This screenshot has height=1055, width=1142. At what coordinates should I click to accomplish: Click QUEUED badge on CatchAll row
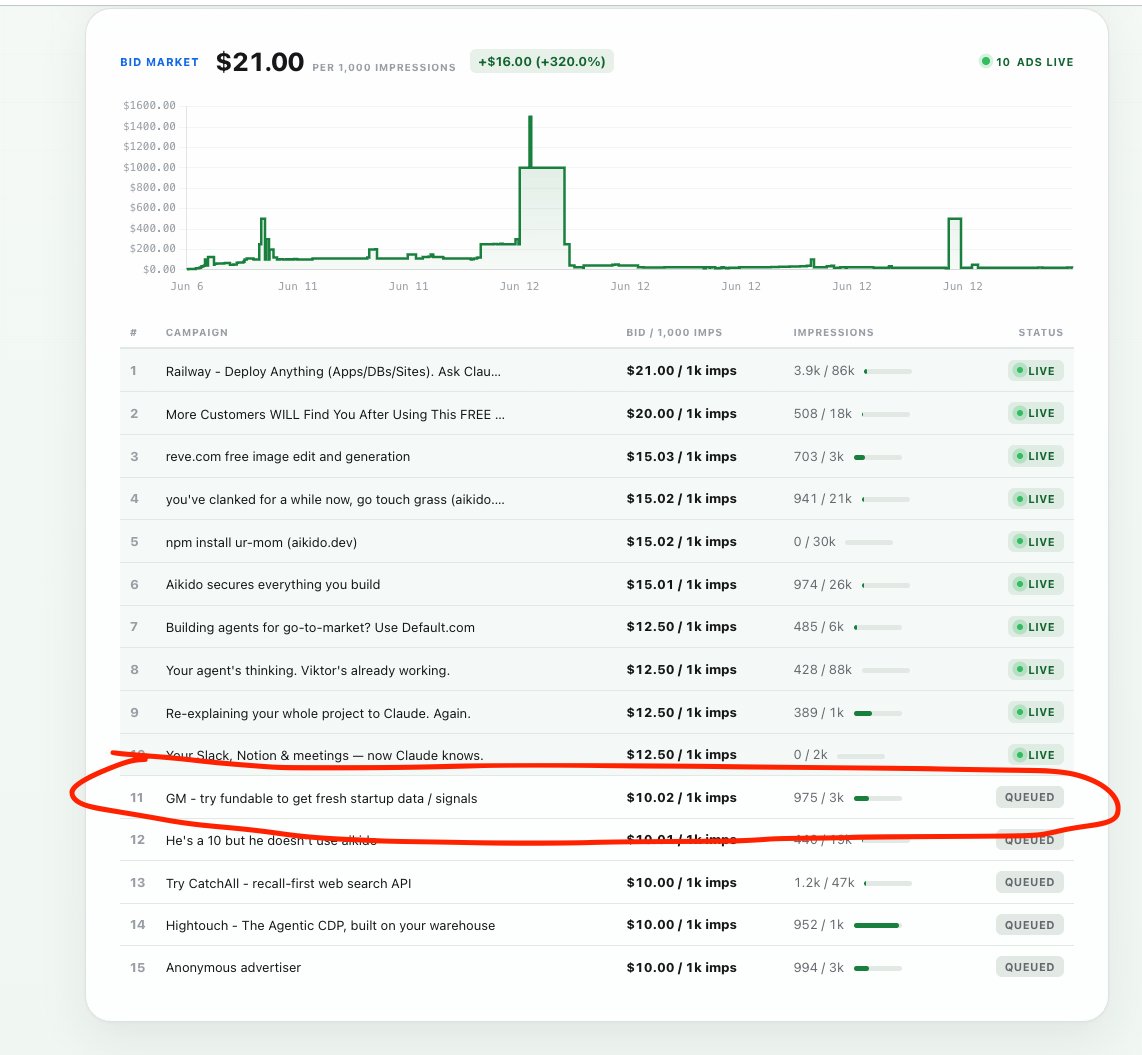click(x=1029, y=882)
